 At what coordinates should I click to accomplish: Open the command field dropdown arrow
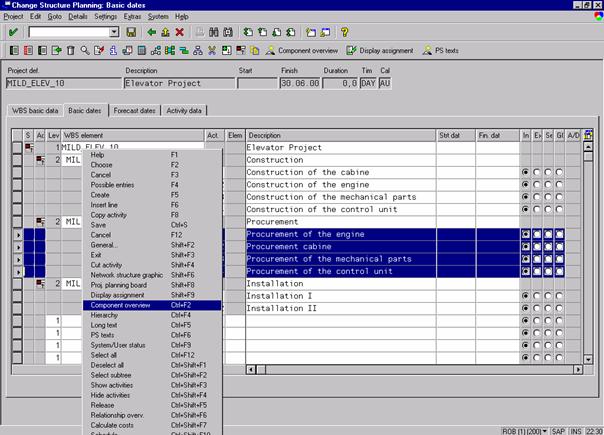pos(114,32)
